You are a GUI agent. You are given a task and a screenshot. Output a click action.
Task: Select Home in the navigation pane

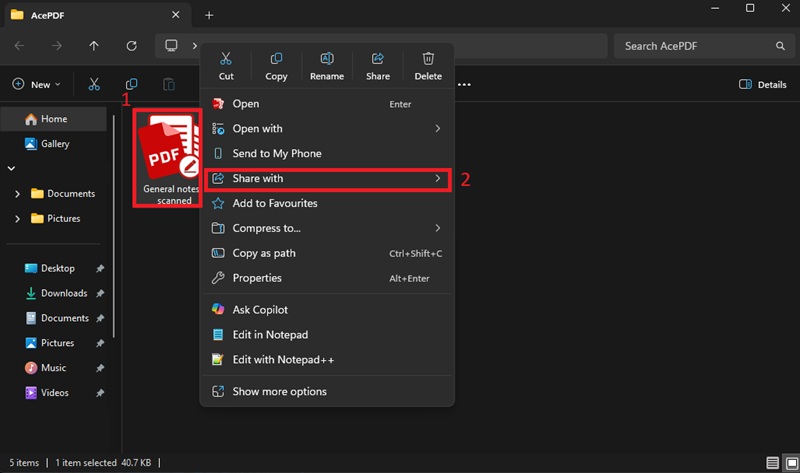click(54, 119)
